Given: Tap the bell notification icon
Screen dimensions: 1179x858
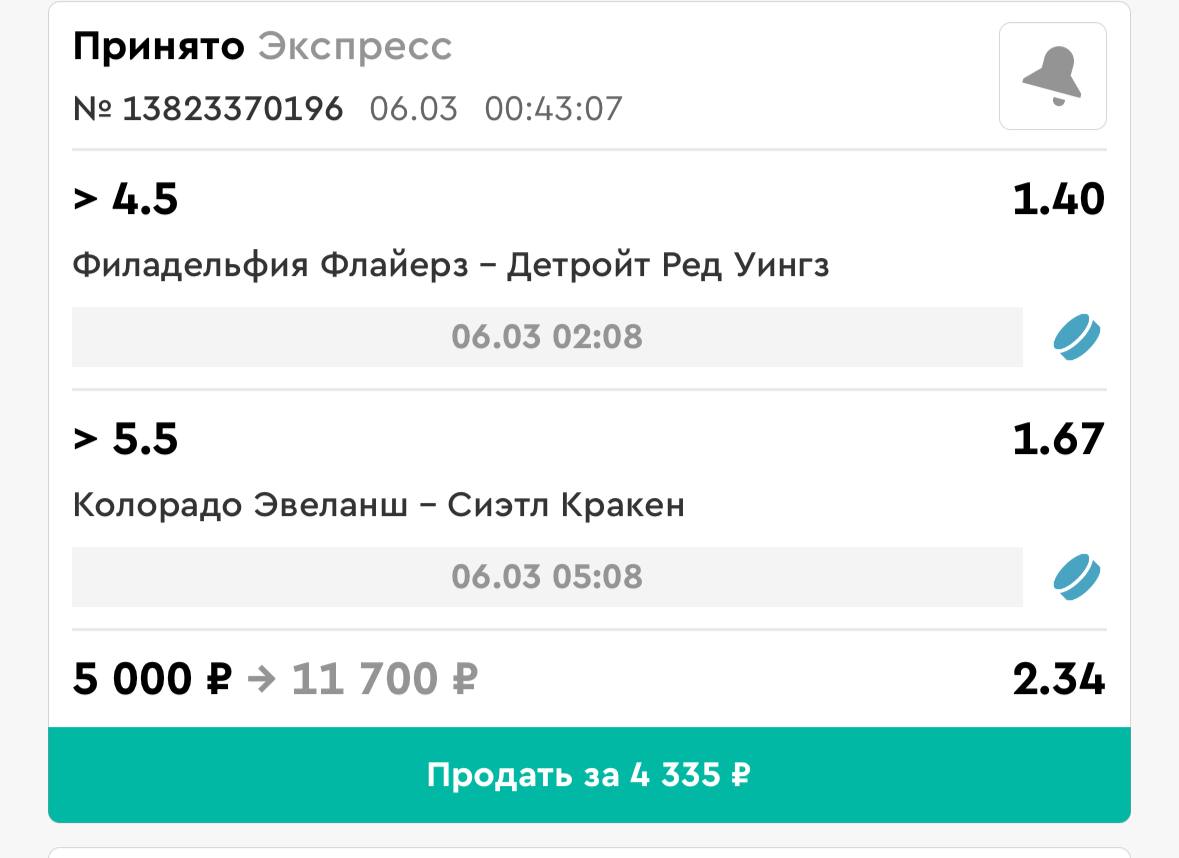Looking at the screenshot, I should pos(1052,76).
